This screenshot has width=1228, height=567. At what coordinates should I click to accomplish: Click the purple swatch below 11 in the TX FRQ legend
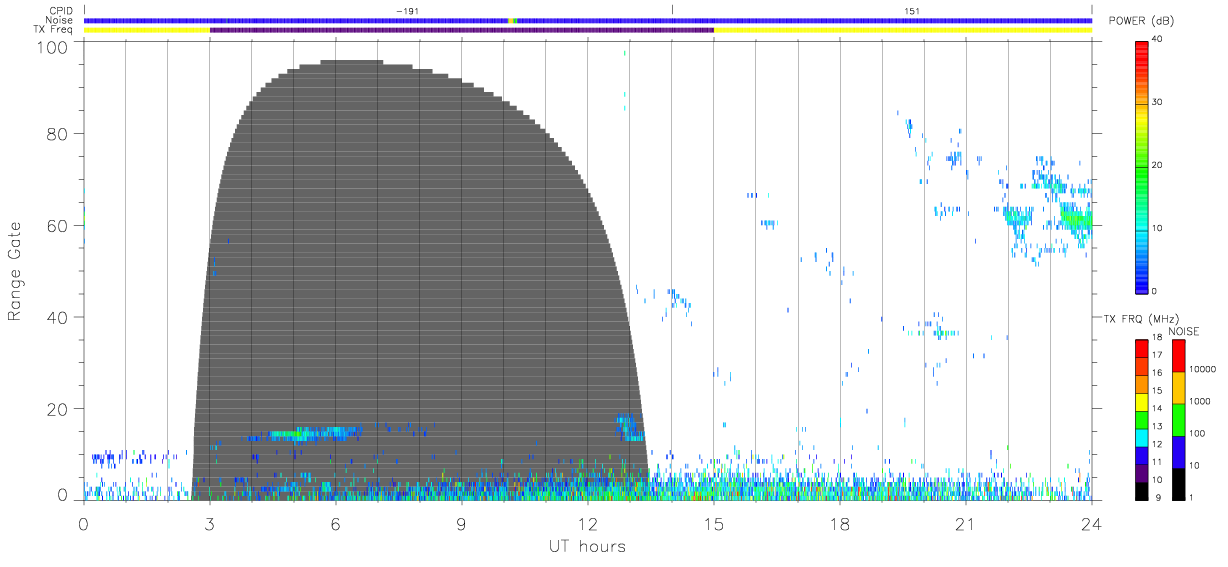(x=1141, y=473)
